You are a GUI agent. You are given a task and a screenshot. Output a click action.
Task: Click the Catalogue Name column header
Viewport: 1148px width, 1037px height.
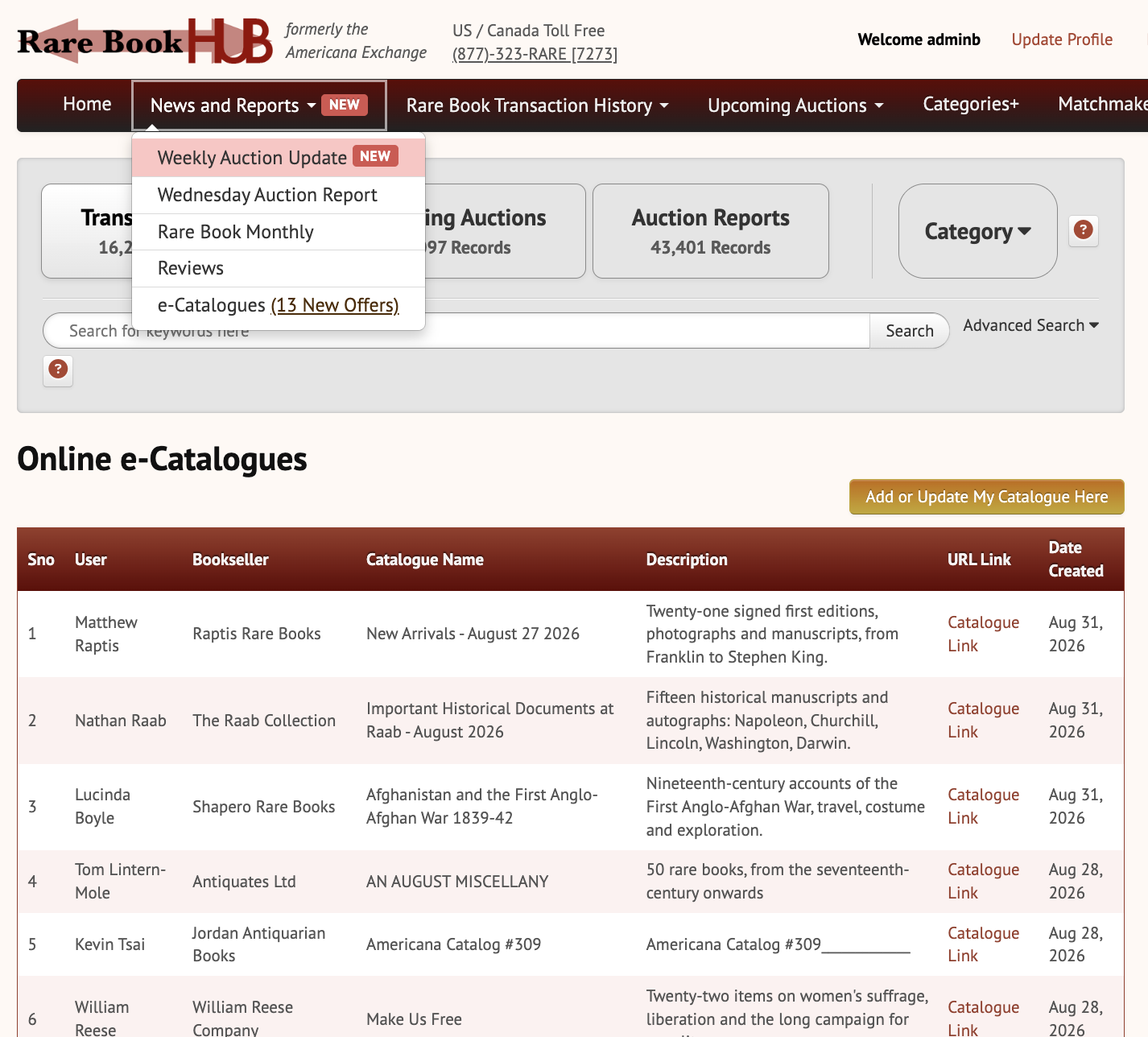(425, 560)
